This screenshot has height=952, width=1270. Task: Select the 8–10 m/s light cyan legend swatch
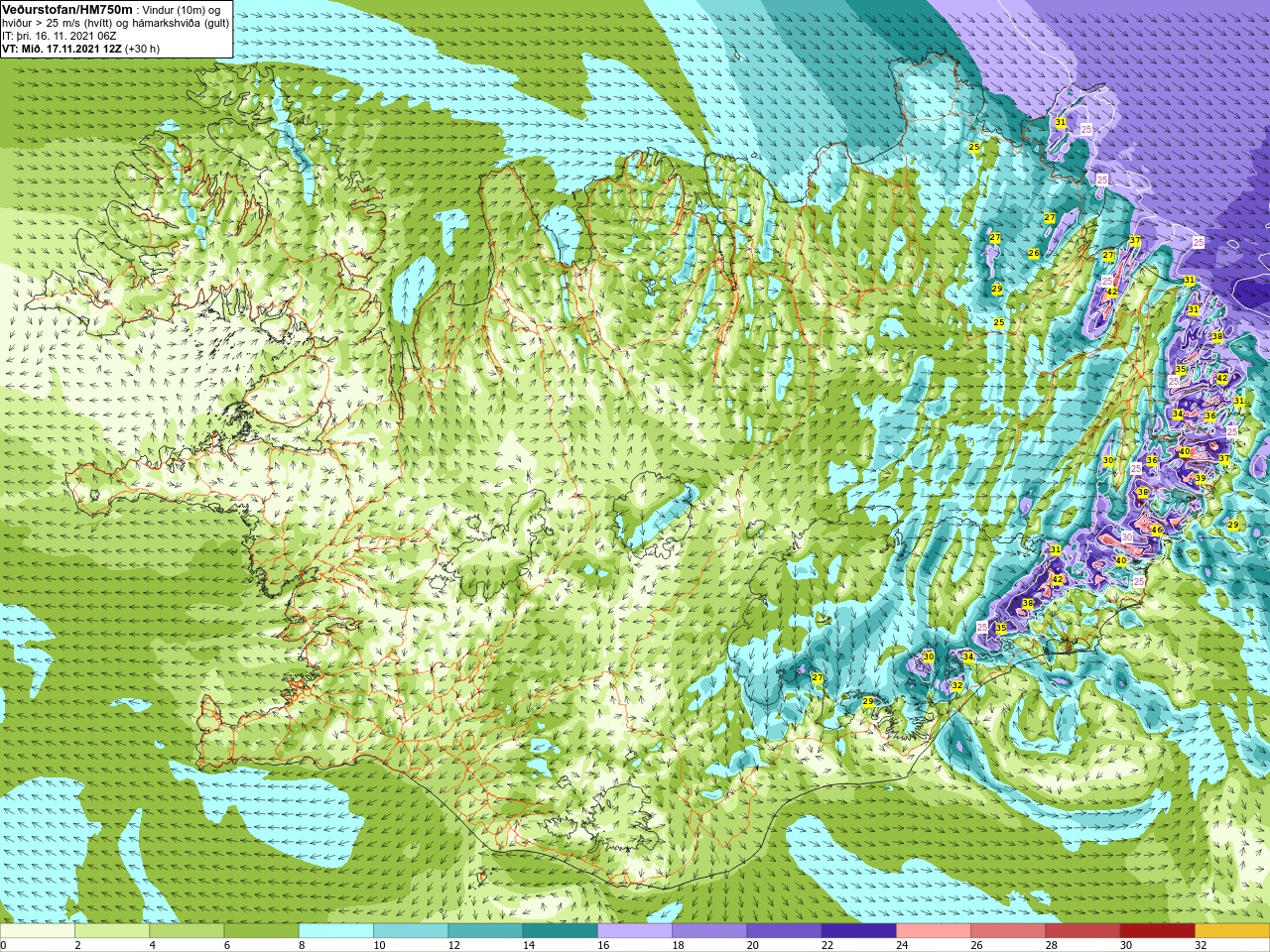(336, 931)
